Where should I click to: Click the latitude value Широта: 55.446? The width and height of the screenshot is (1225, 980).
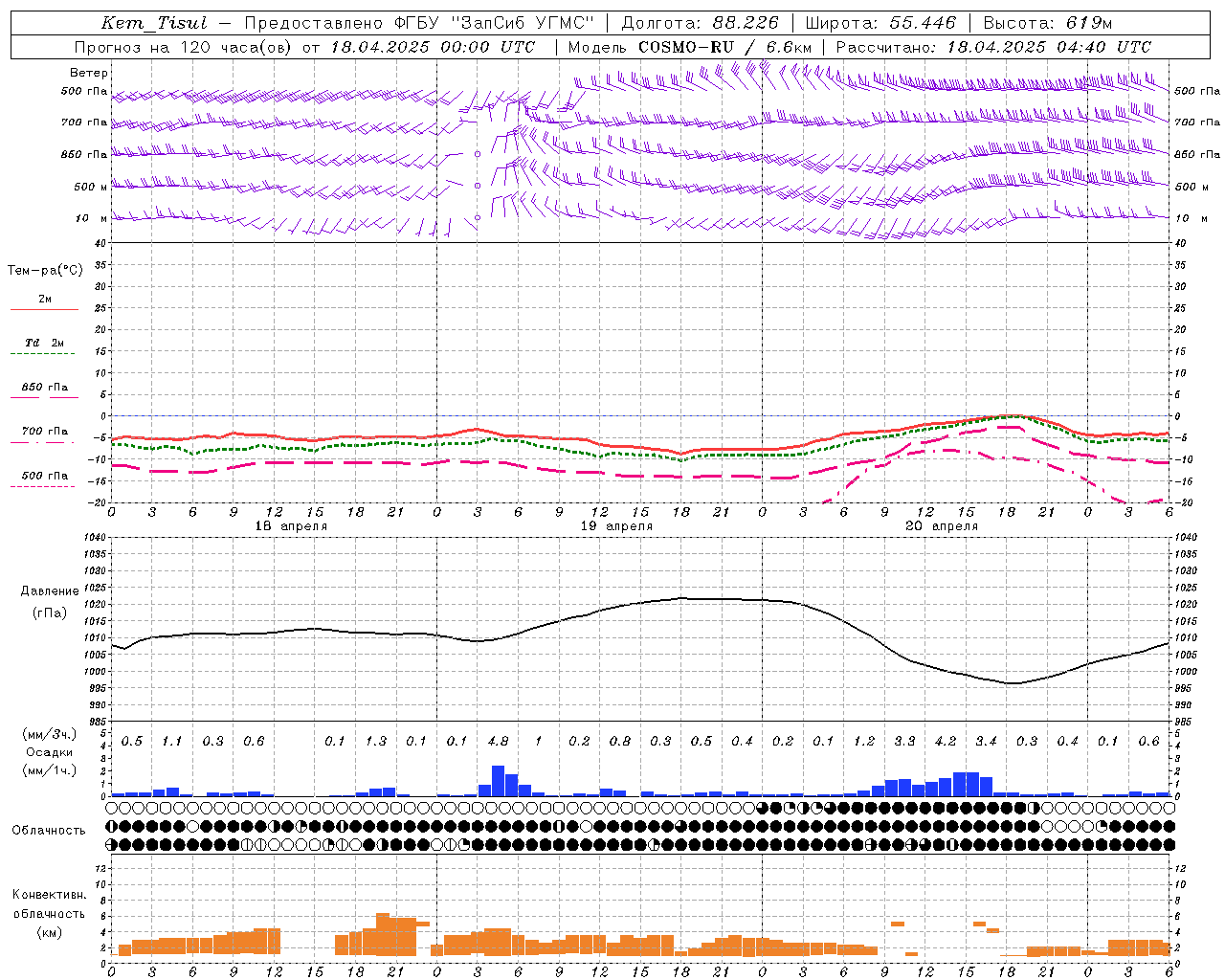click(x=880, y=23)
